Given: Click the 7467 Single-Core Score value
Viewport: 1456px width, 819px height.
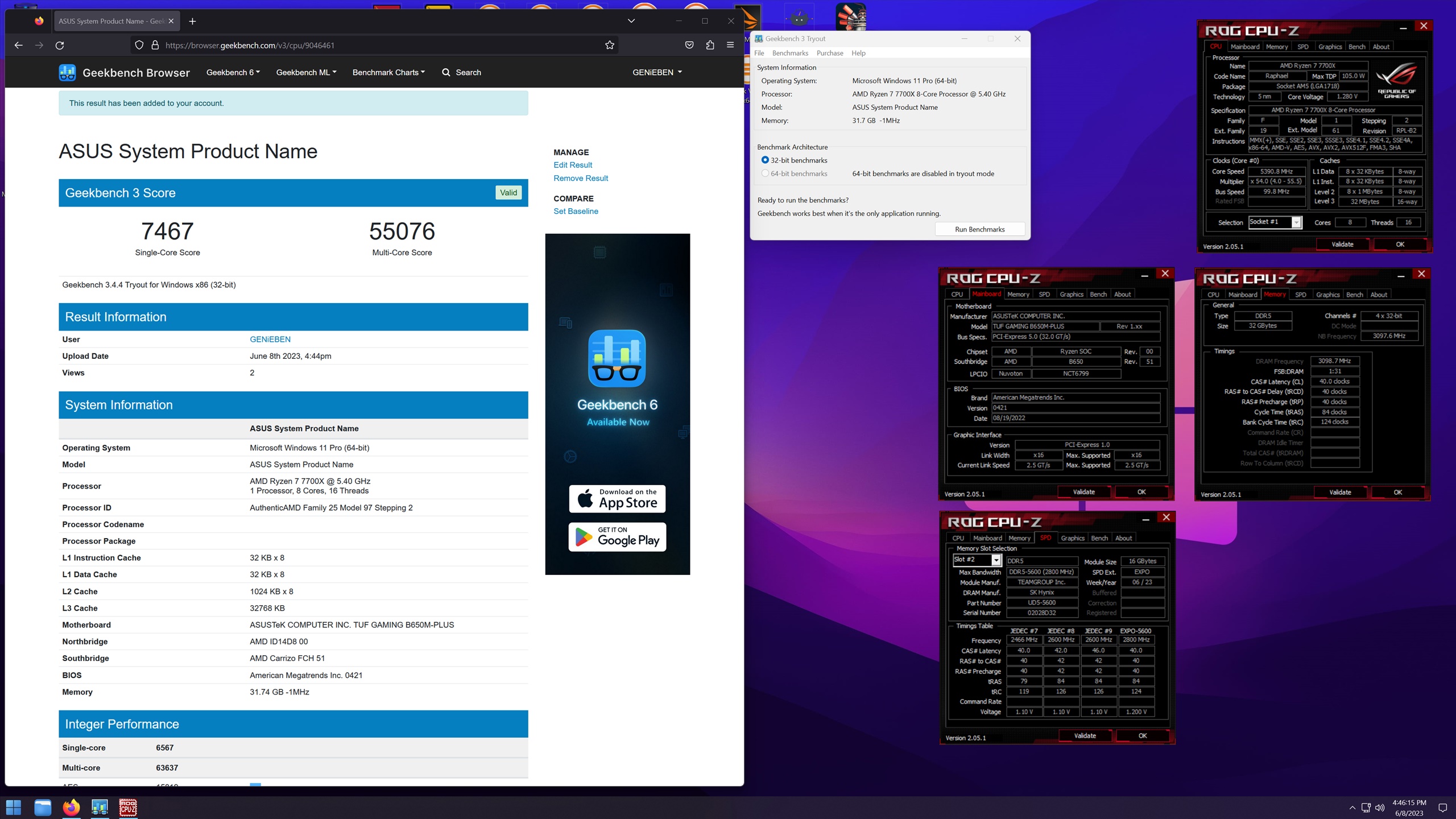Looking at the screenshot, I should click(167, 231).
